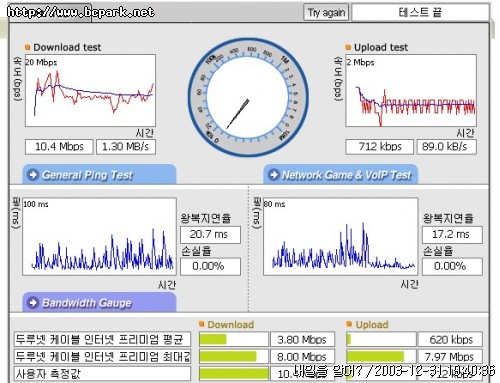Click the orange Download test bullet icon
The width and height of the screenshot is (500, 383).
28,47
